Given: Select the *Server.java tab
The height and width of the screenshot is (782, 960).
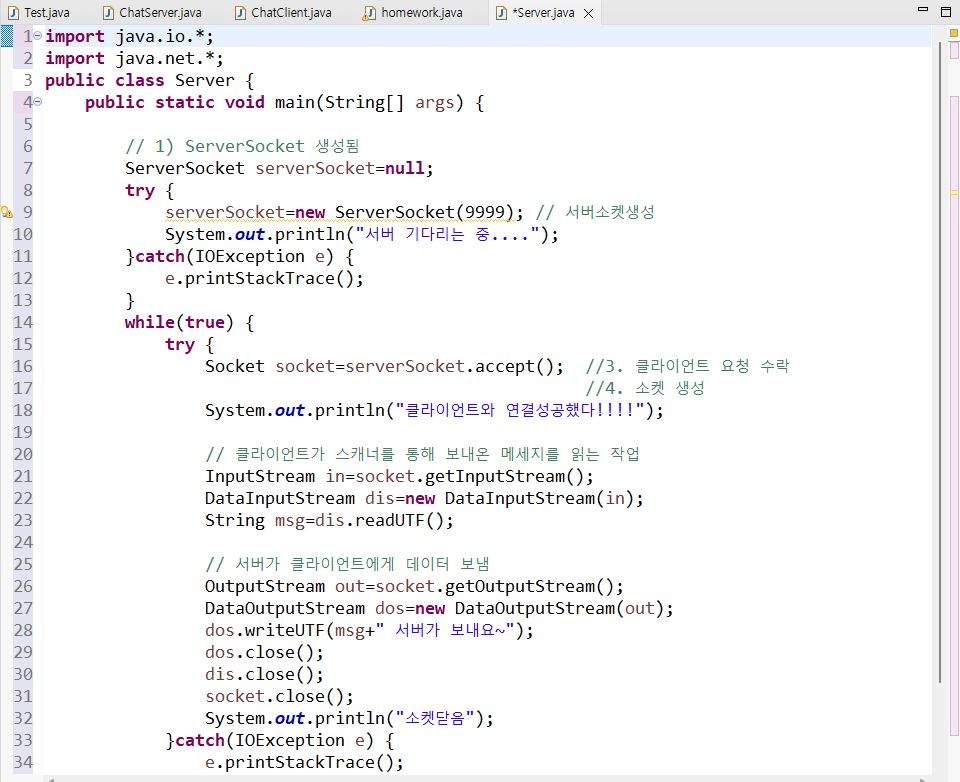Looking at the screenshot, I should pyautogui.click(x=546, y=12).
